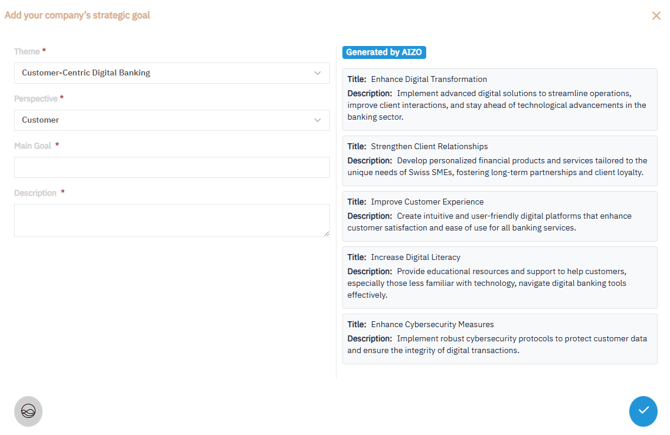Click the Perspective field label
This screenshot has height=435, width=670.
coord(36,99)
